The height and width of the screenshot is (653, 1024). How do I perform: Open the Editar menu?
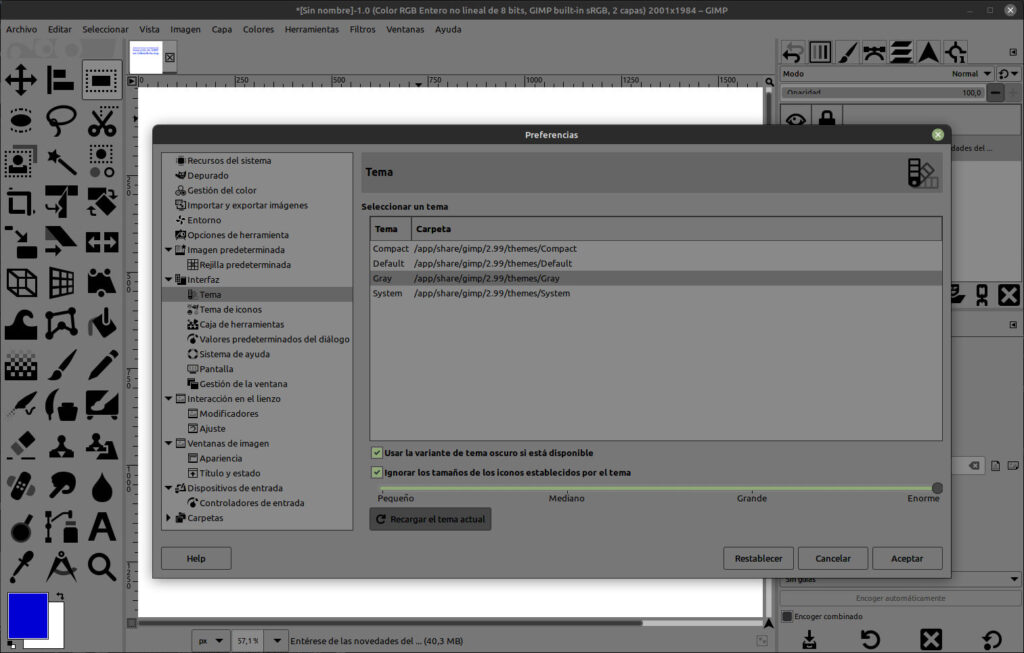(59, 29)
